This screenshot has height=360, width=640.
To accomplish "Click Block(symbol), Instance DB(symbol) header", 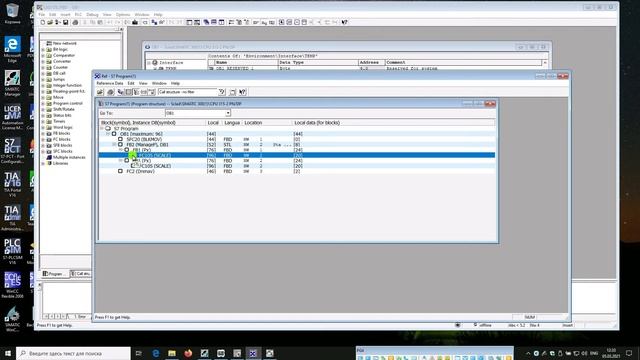I will click(x=138, y=122).
